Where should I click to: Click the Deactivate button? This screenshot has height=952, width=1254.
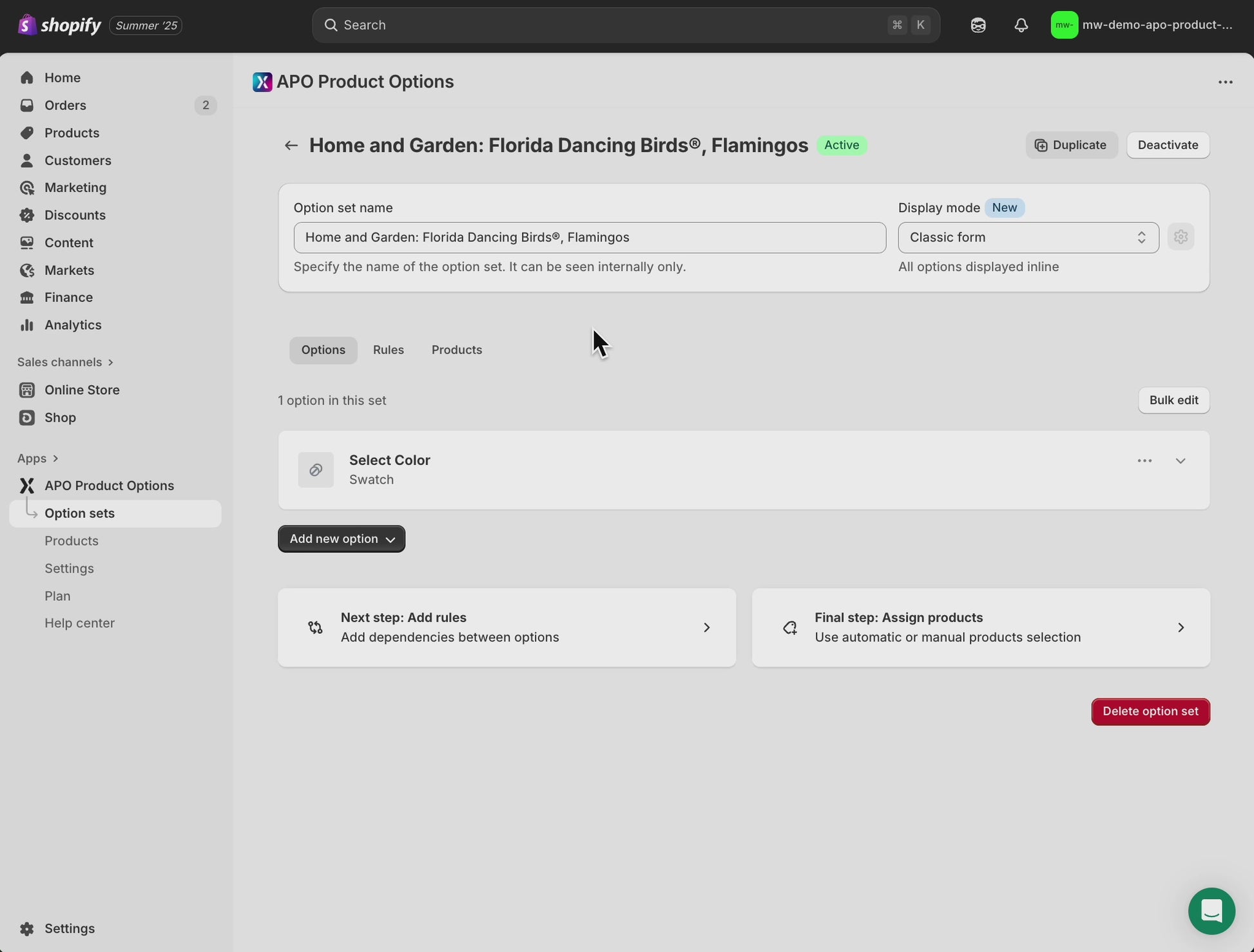click(x=1168, y=146)
